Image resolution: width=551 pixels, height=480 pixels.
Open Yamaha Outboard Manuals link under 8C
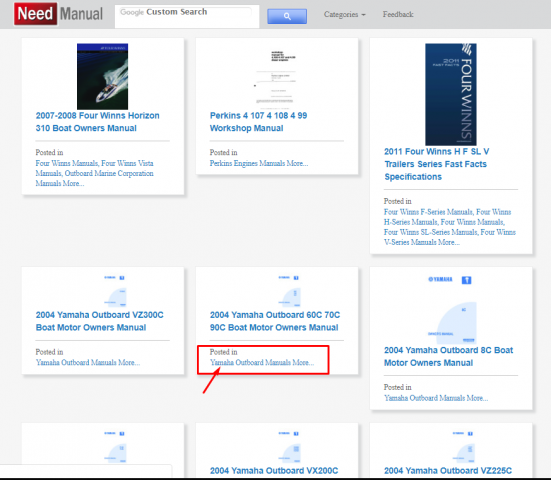coord(424,398)
